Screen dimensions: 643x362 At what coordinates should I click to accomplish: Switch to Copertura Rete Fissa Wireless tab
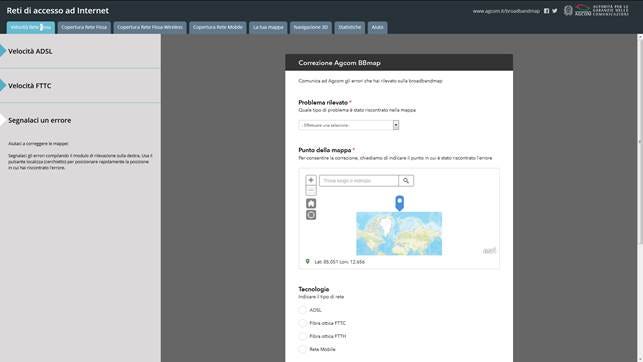coord(150,27)
